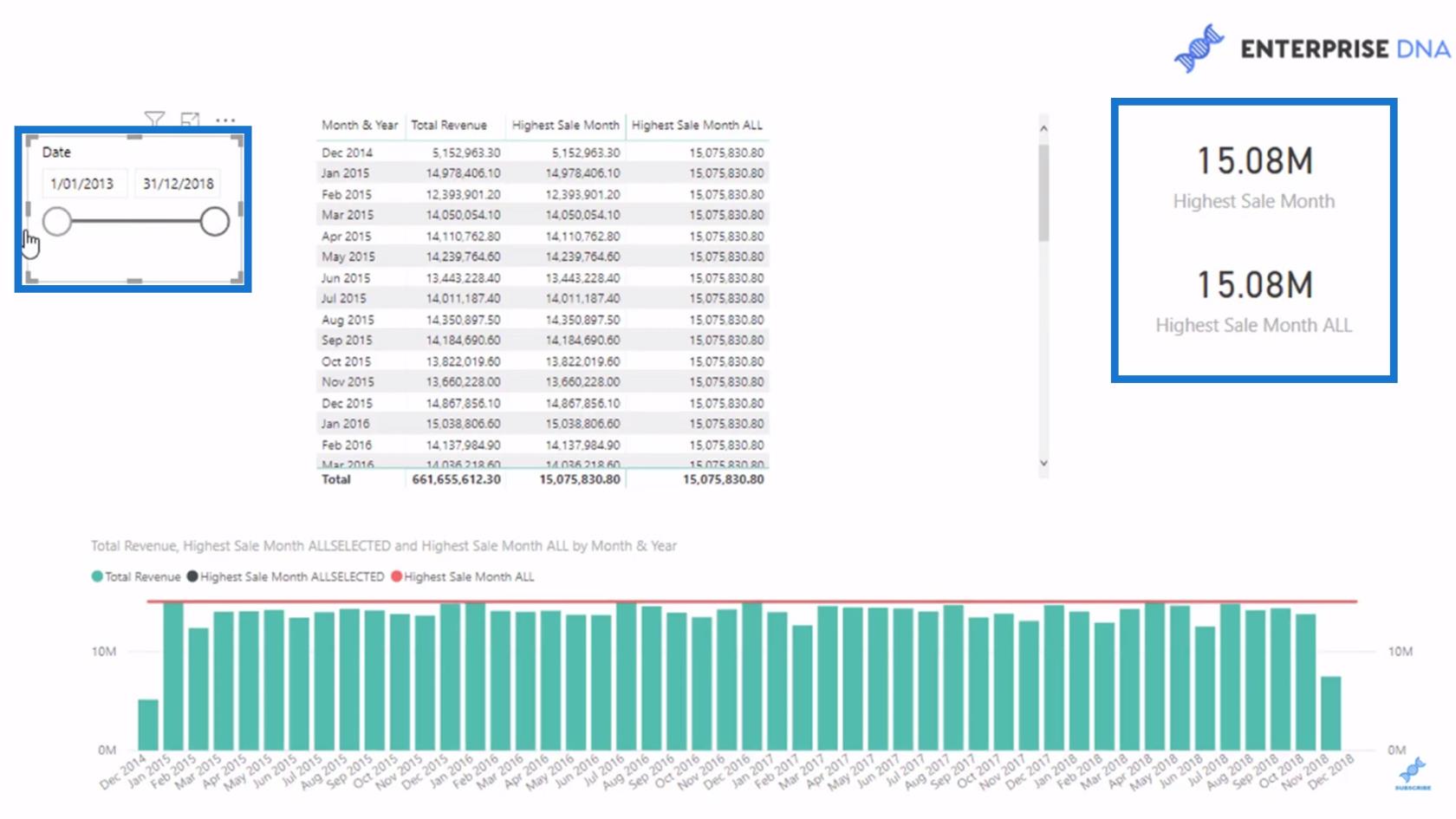Select the Dec 2015 row label

click(347, 404)
